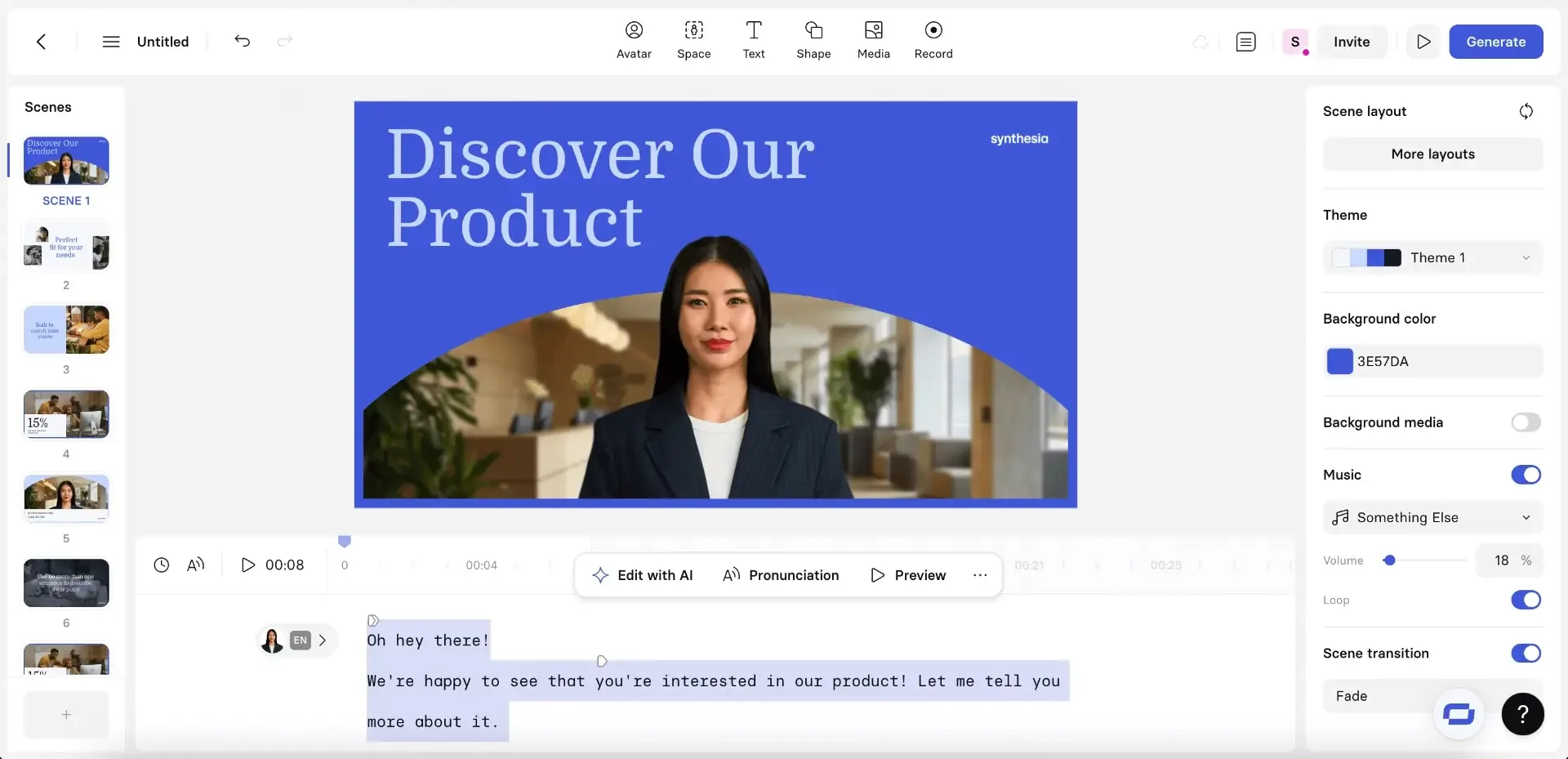Screen dimensions: 1568x759
Task: Click the 'Oh hey there!' script text
Action: pos(428,641)
